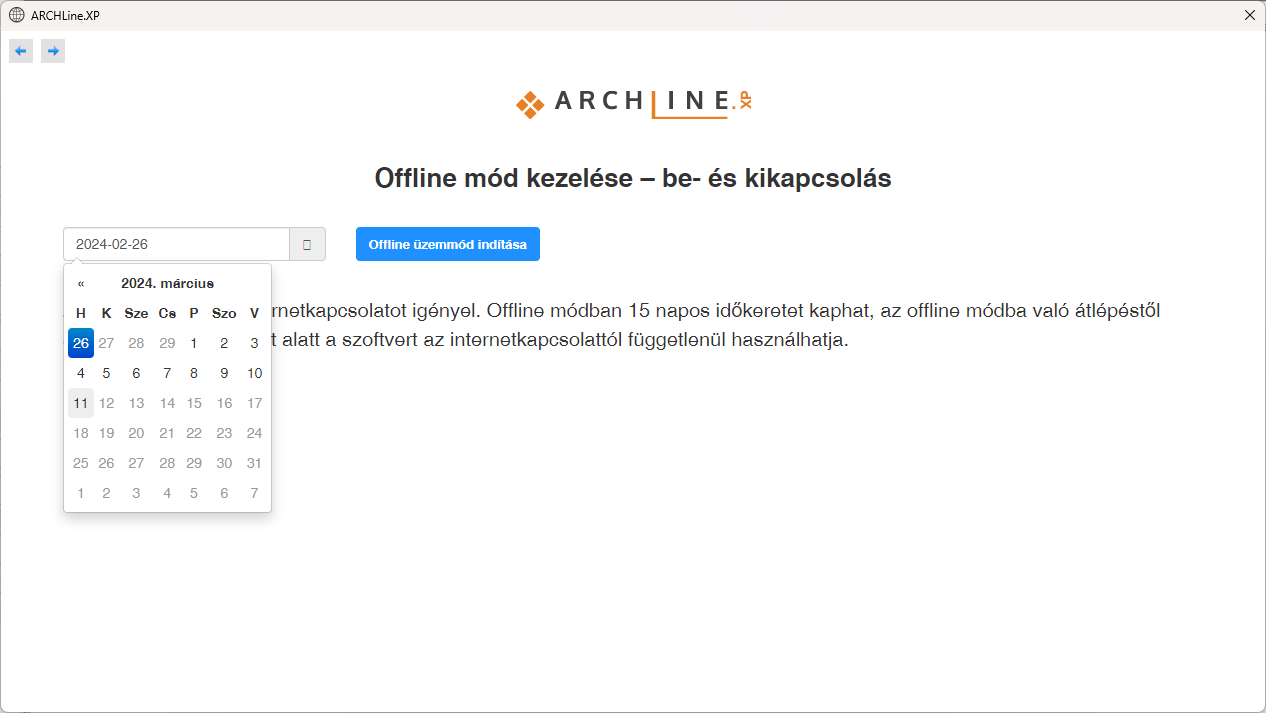Click the date field showing 2024-02-26

pos(177,244)
